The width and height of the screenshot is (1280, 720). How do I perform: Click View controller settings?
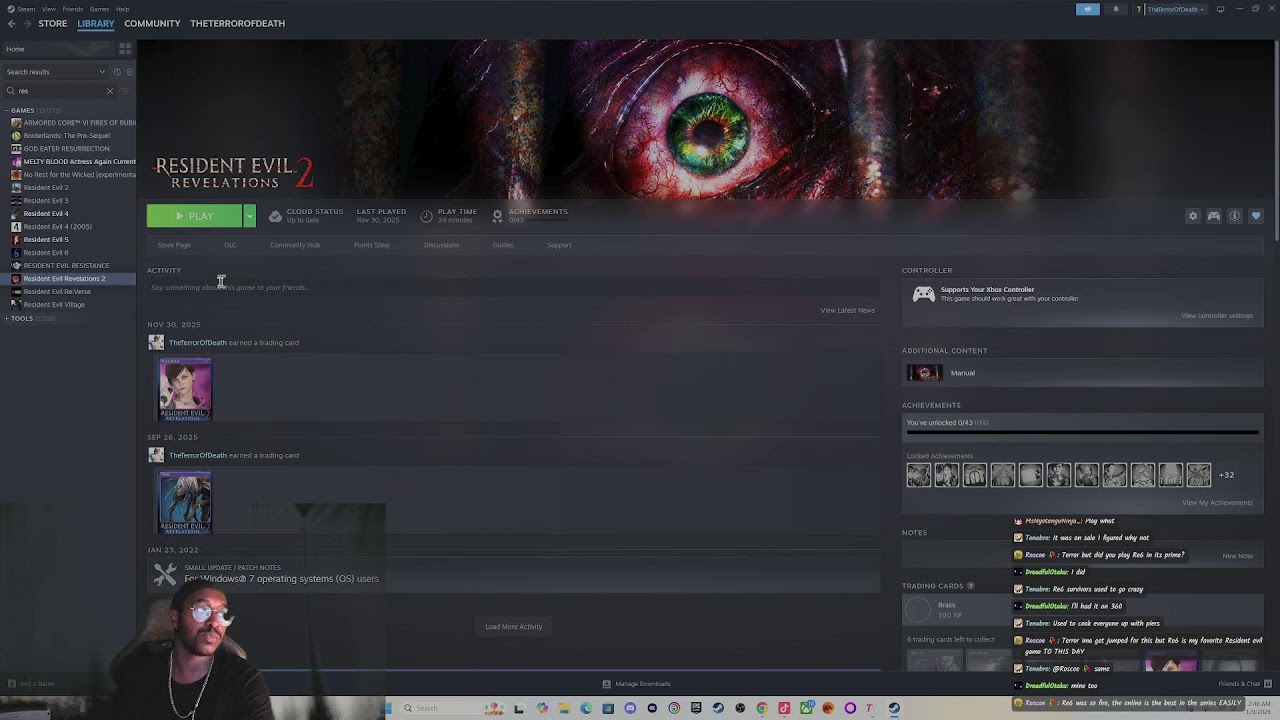[1217, 316]
